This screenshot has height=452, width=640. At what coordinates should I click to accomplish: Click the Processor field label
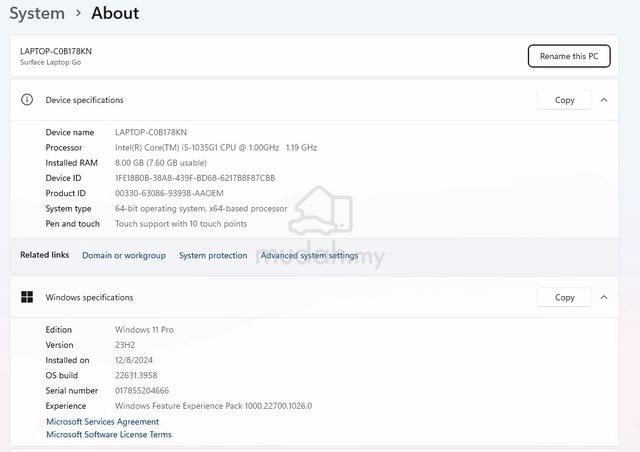pos(64,147)
